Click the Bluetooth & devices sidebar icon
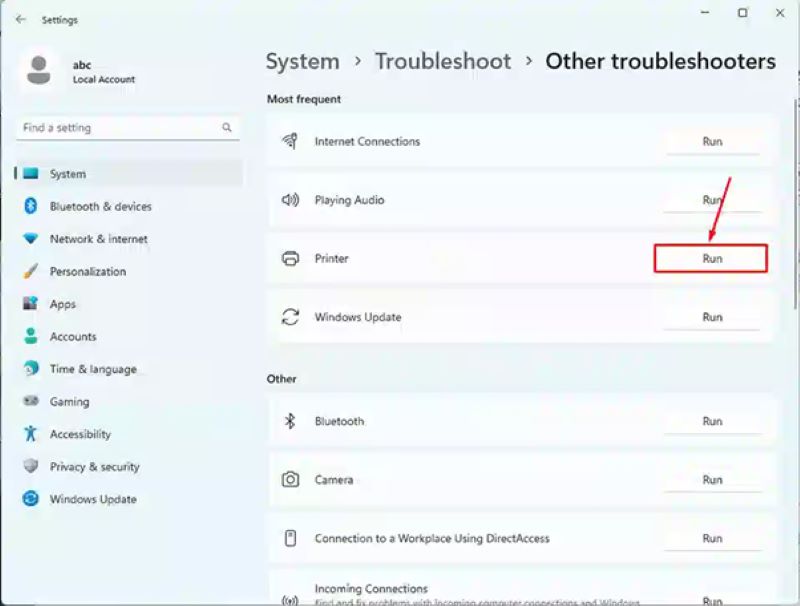The height and width of the screenshot is (606, 800). pos(31,206)
